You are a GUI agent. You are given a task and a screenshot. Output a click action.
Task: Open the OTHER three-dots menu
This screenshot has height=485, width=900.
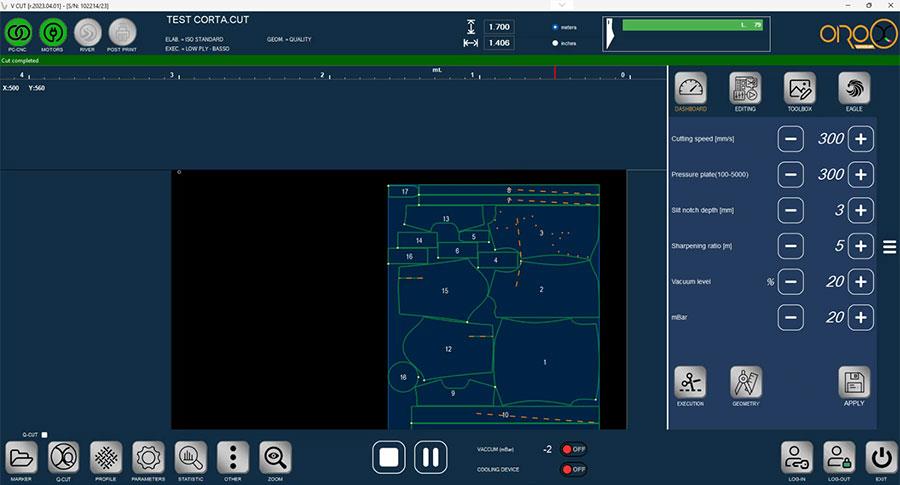click(233, 457)
